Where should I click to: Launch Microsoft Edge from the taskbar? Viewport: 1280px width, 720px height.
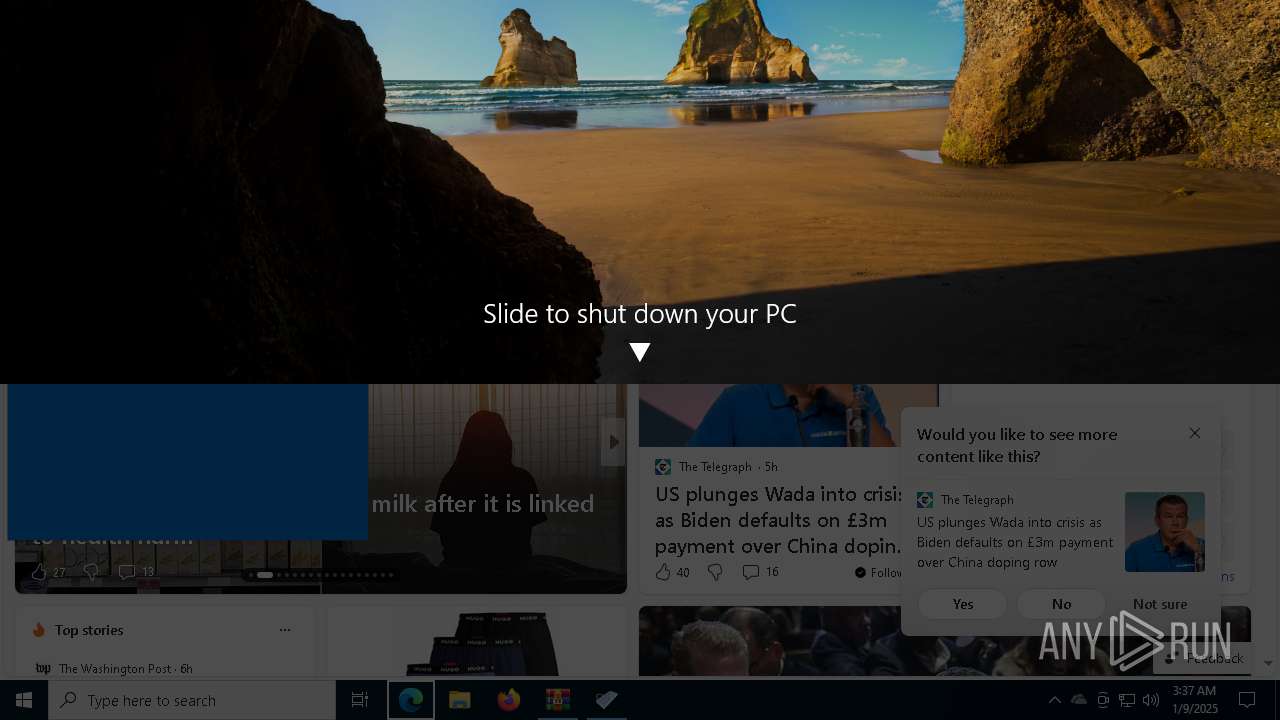[411, 700]
